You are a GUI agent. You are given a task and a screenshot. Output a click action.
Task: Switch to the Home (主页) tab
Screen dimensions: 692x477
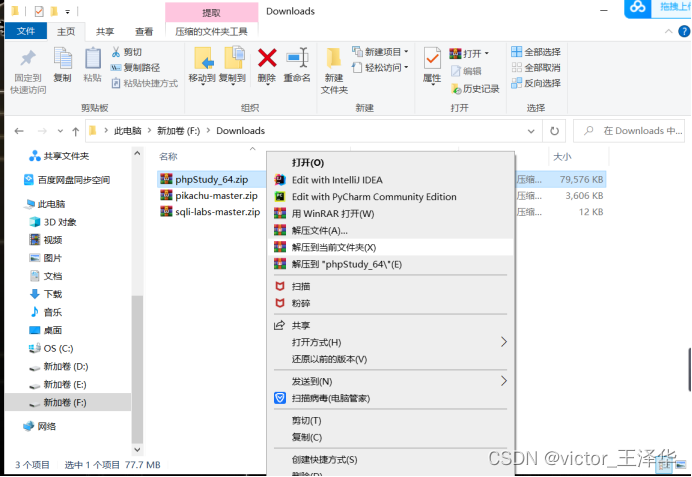66,31
